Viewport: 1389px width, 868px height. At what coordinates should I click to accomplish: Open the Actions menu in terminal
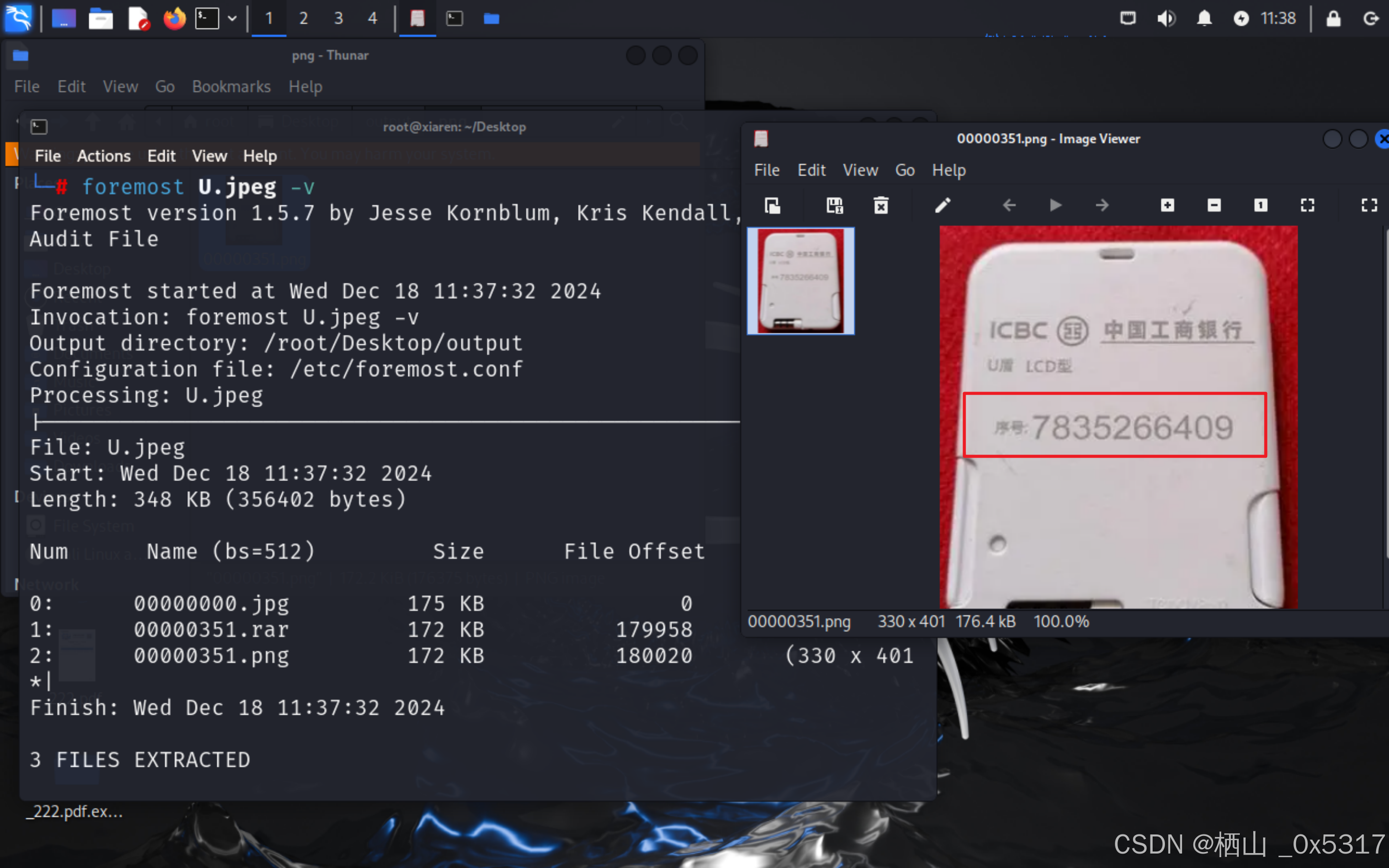coord(103,155)
